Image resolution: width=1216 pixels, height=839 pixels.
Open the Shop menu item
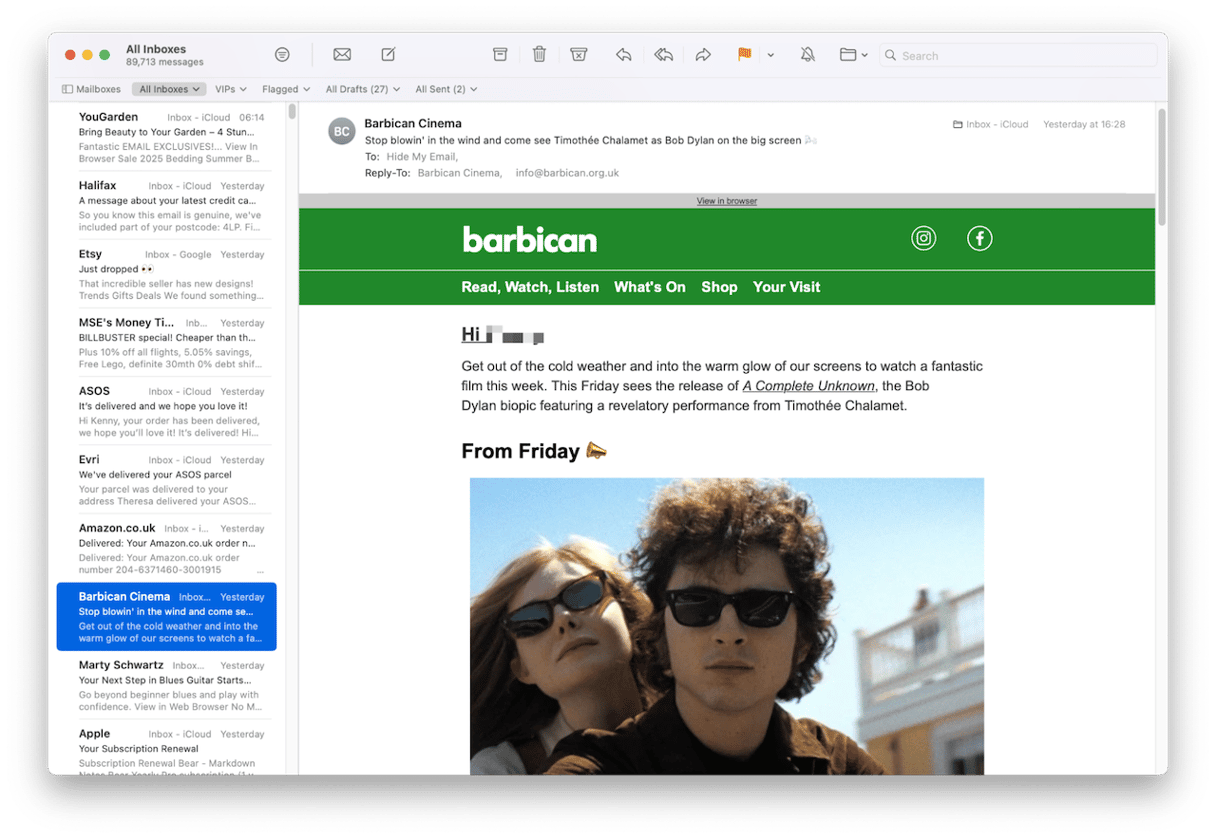pyautogui.click(x=719, y=287)
